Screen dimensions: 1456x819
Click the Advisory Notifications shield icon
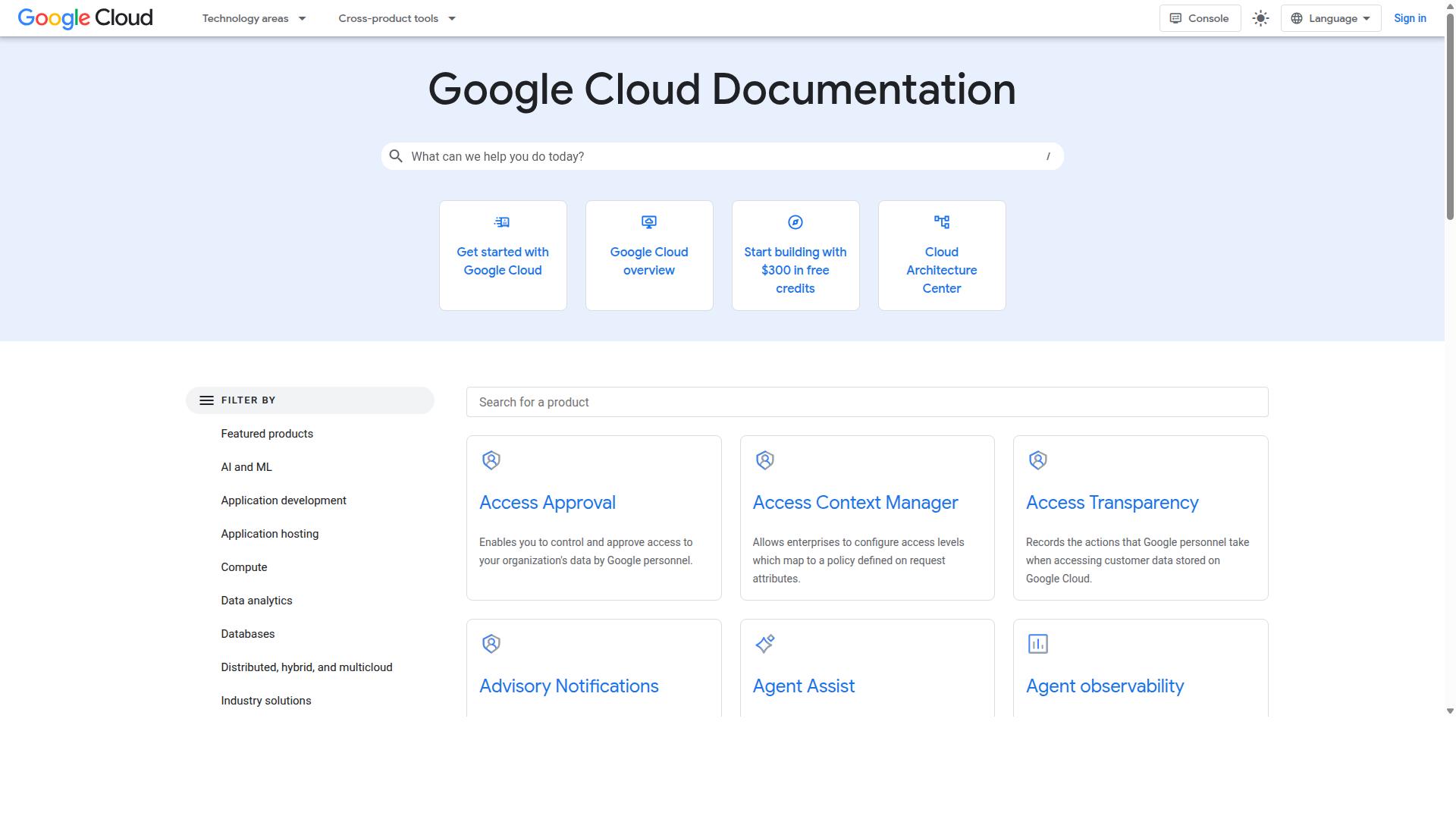click(491, 644)
